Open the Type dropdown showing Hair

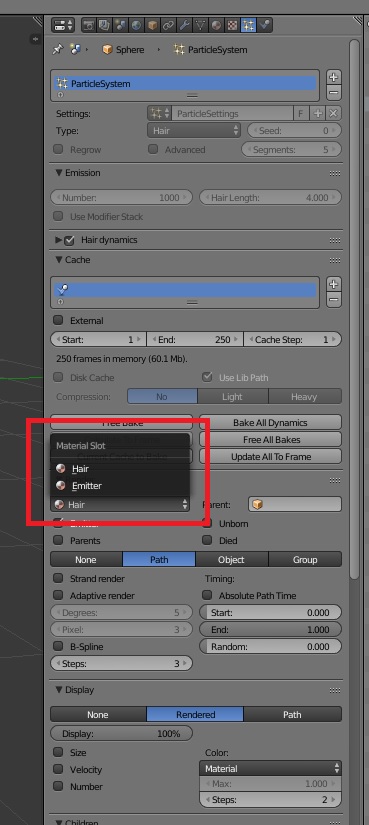[x=194, y=130]
